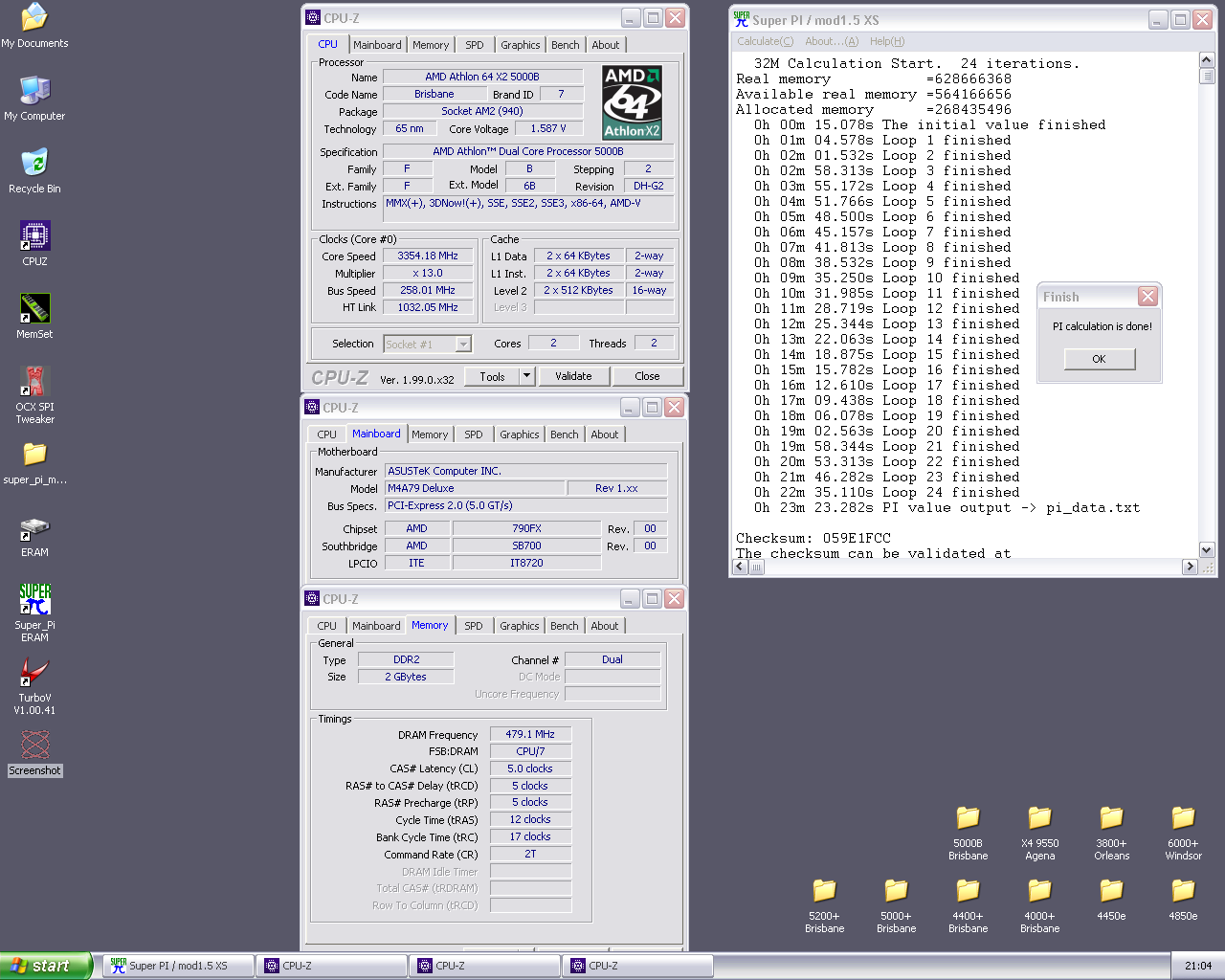
Task: Click the Close button in CPU-Z
Action: [x=647, y=376]
